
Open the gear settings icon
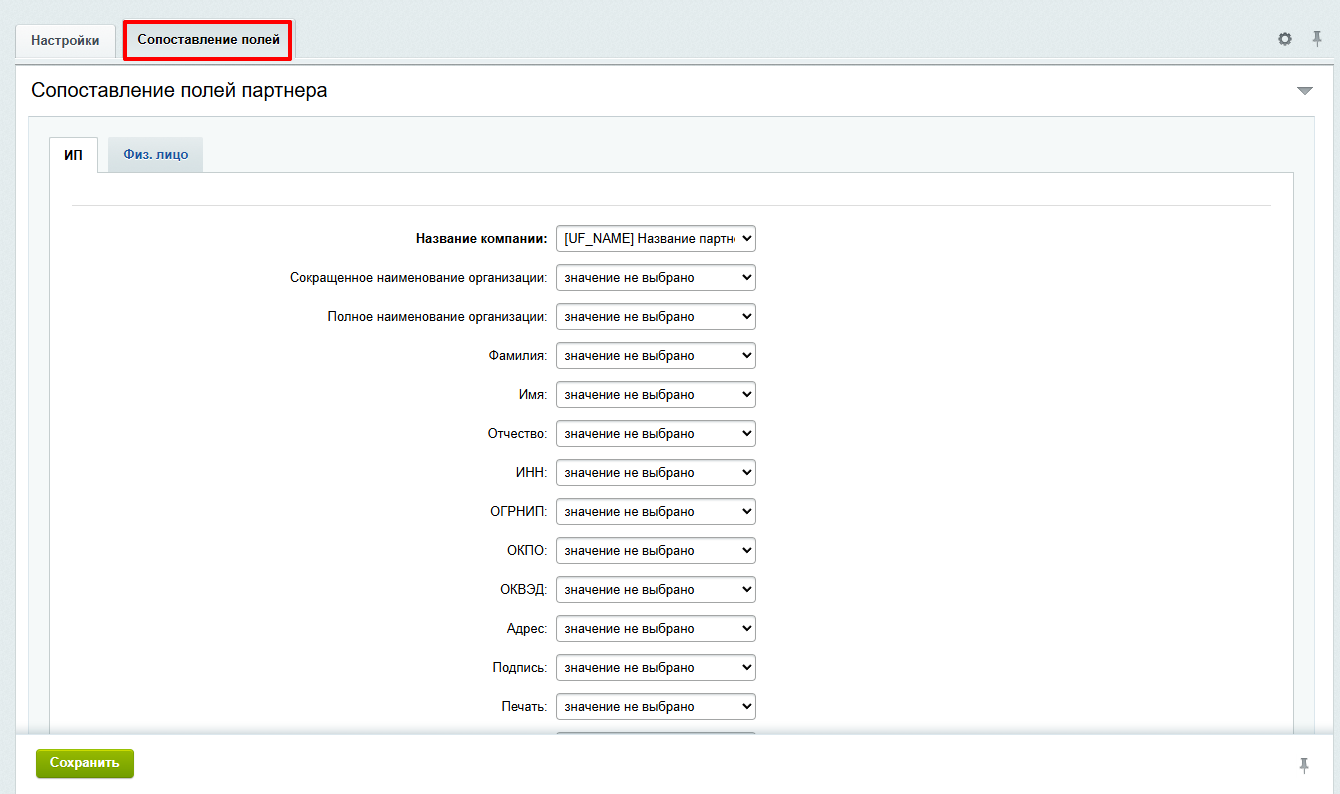click(x=1285, y=39)
